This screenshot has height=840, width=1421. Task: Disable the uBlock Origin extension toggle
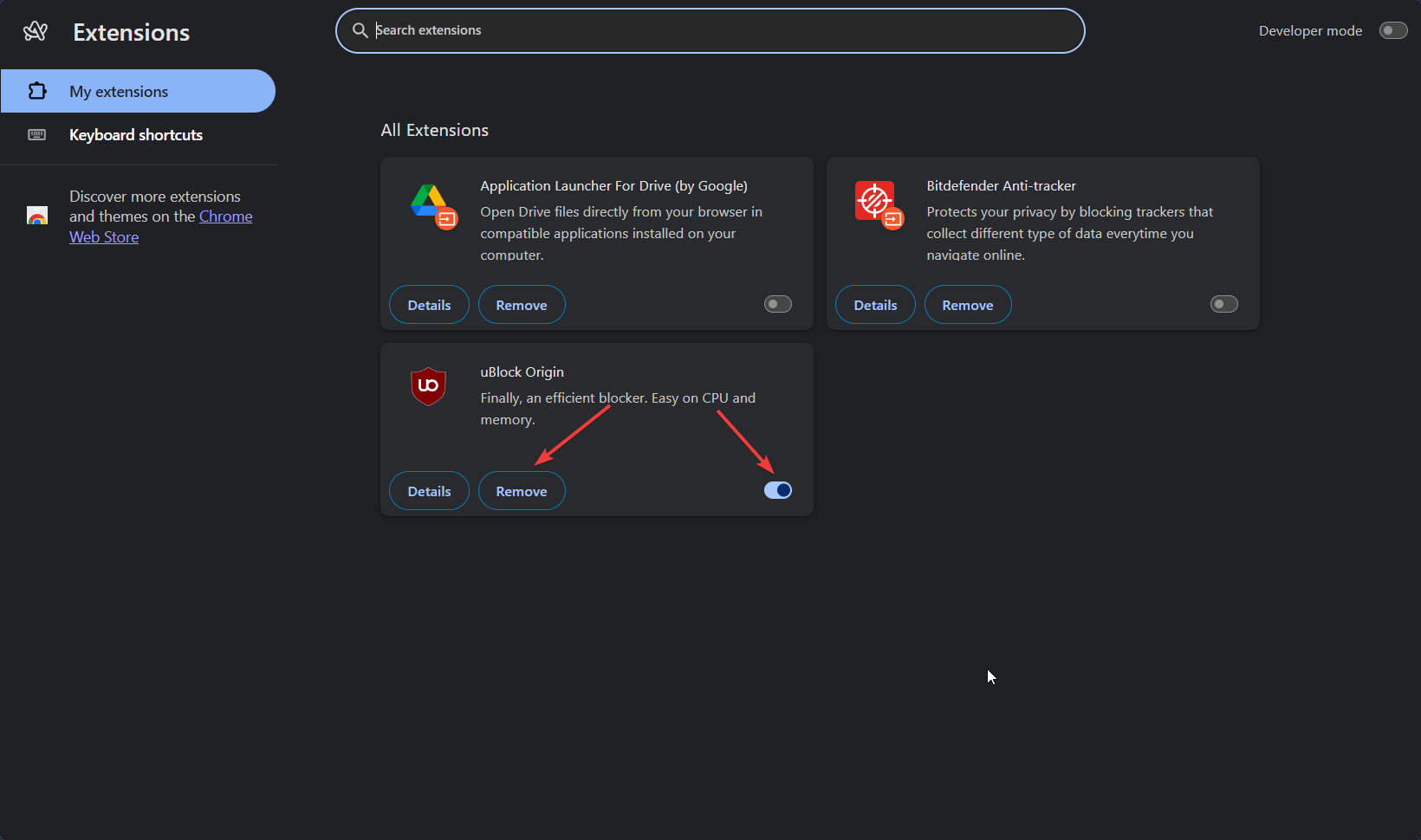(778, 490)
